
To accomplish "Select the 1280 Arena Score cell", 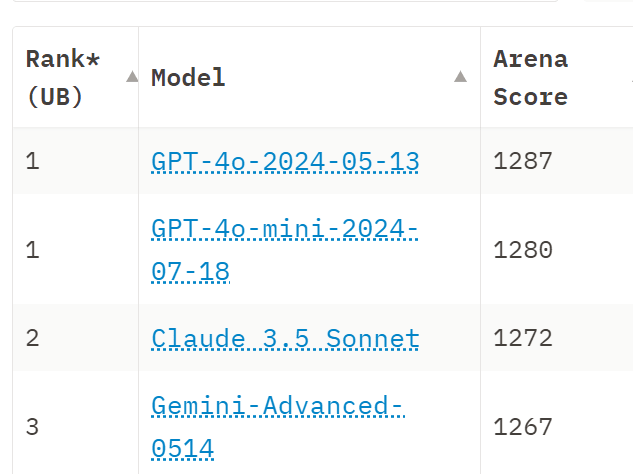I will [523, 250].
